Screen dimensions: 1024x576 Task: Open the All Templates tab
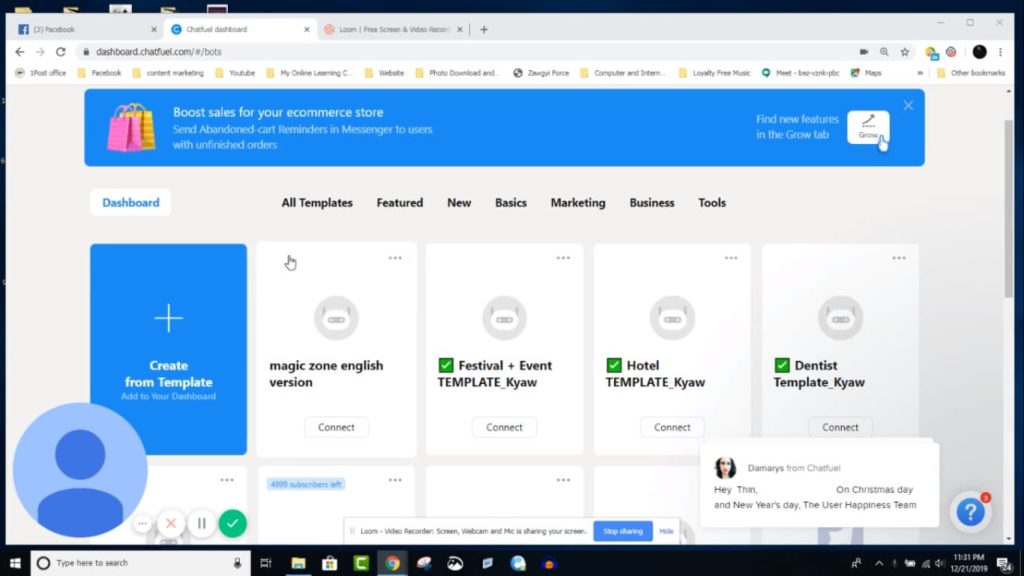(317, 202)
